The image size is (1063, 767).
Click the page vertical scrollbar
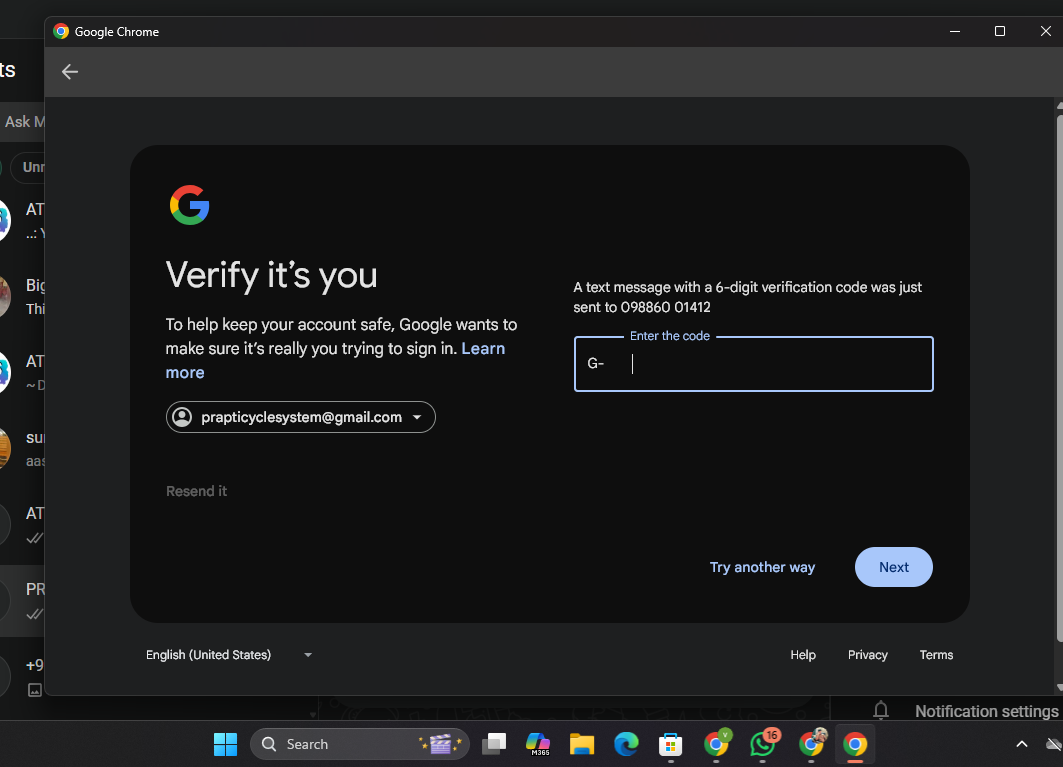pyautogui.click(x=1059, y=376)
